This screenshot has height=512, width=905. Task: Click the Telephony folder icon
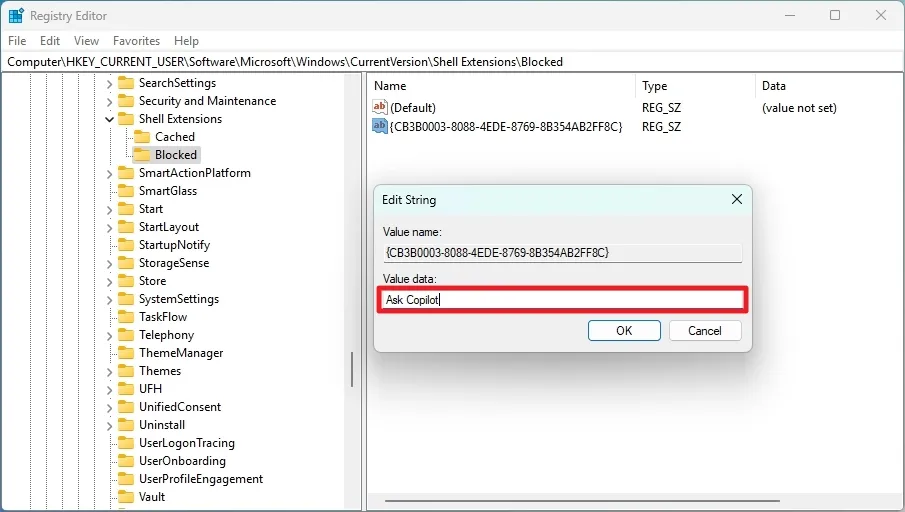[x=126, y=335]
